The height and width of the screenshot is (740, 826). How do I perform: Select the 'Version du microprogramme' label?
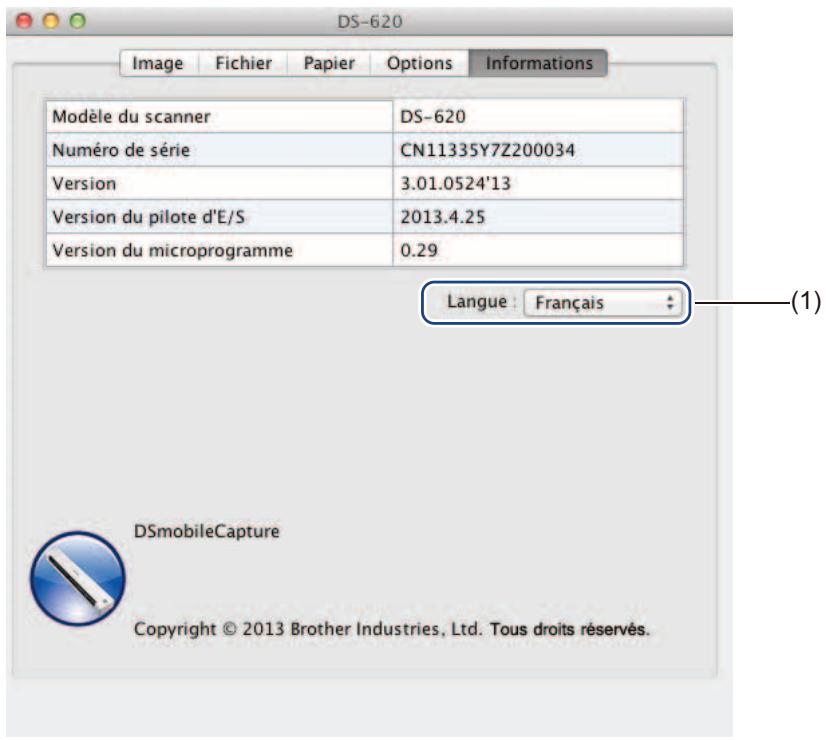tap(173, 250)
